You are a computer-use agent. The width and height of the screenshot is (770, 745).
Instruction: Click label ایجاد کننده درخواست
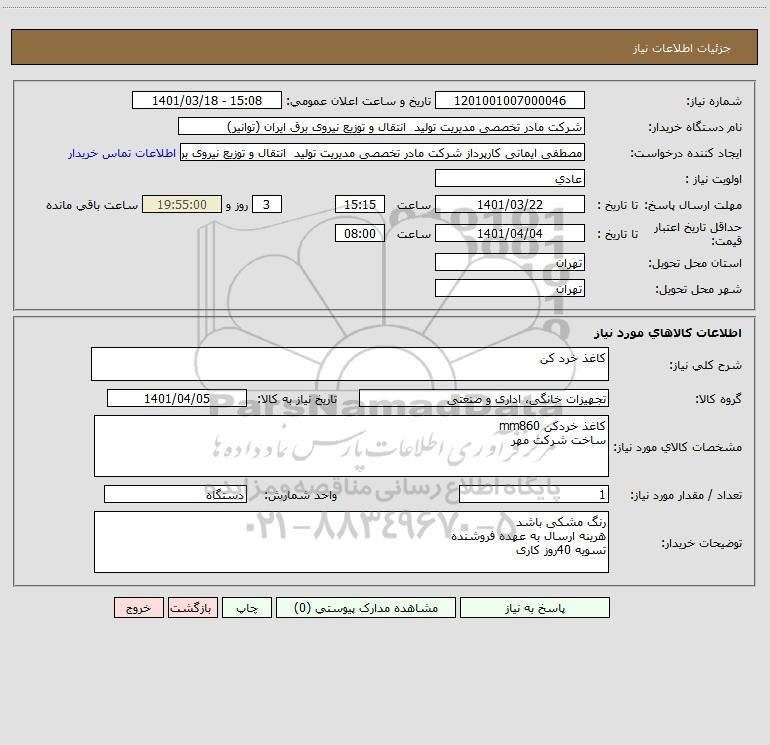tap(686, 153)
